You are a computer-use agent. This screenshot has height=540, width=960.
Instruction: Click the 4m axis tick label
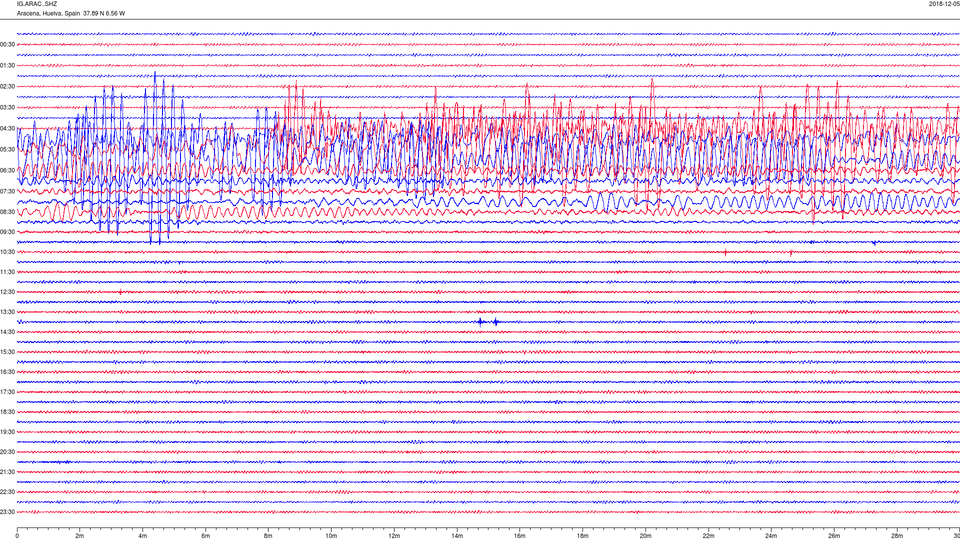tap(143, 536)
